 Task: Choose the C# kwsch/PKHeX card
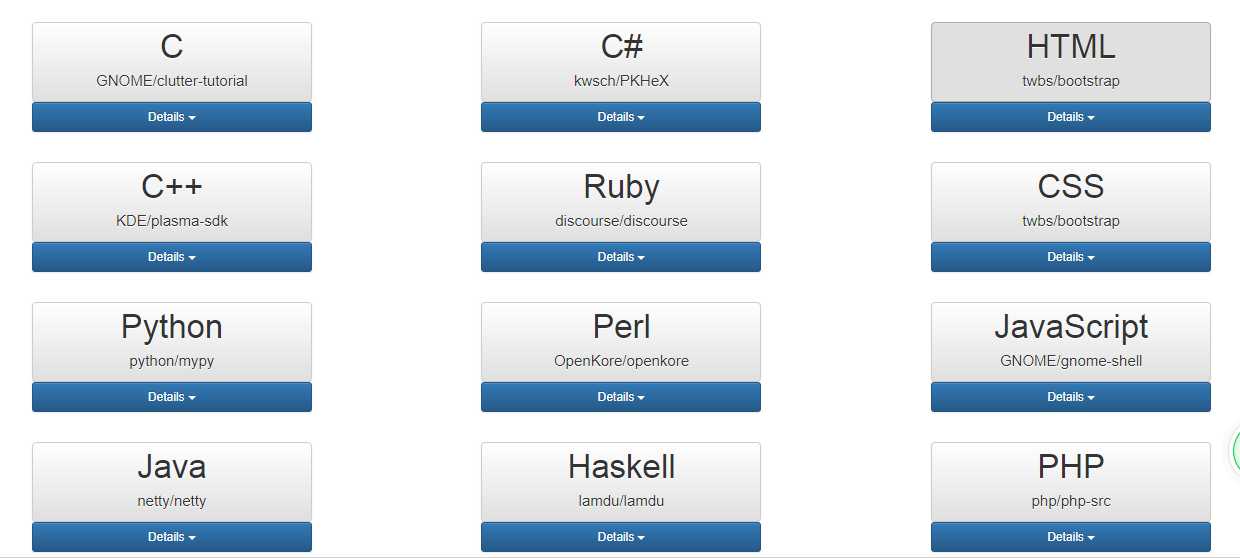621,62
